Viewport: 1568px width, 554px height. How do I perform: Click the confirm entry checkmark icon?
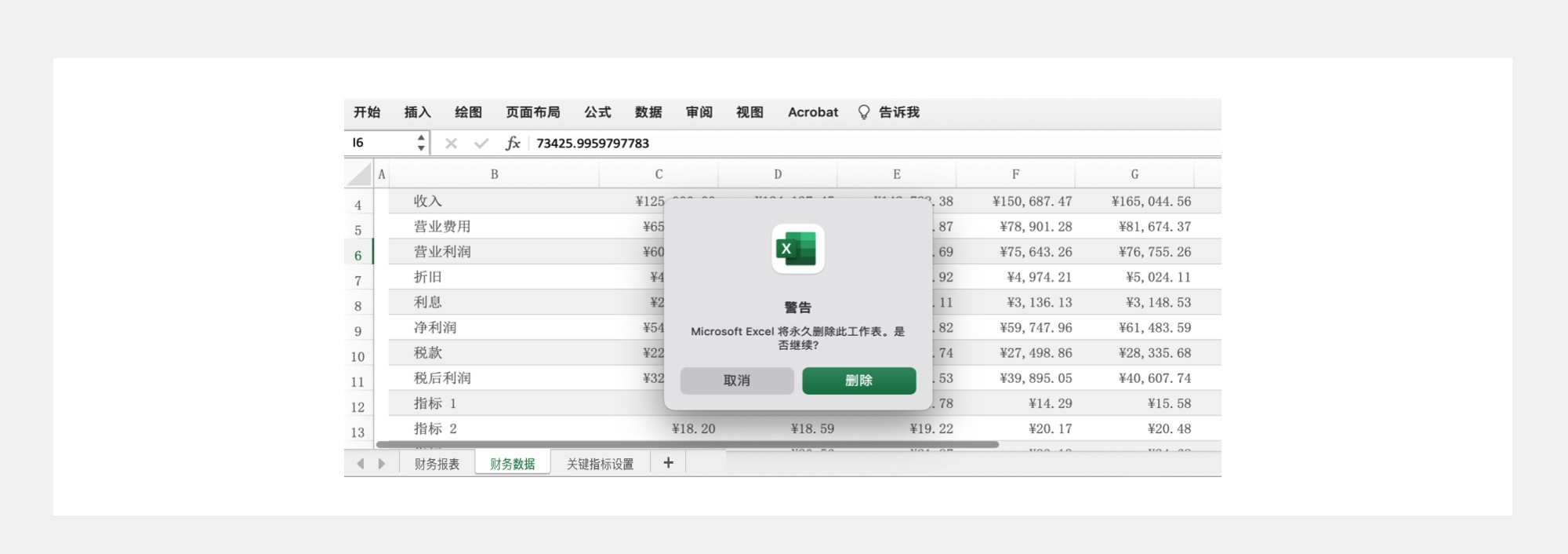[x=481, y=143]
